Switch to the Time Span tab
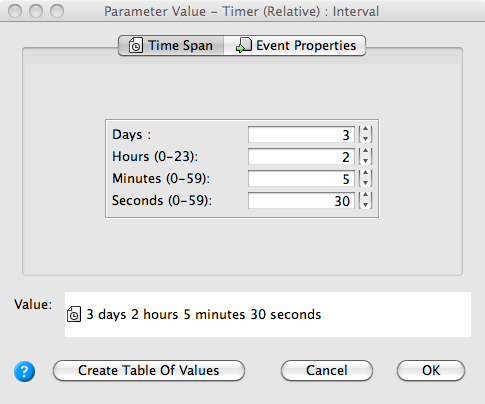Viewport: 485px width, 404px height. [171, 45]
